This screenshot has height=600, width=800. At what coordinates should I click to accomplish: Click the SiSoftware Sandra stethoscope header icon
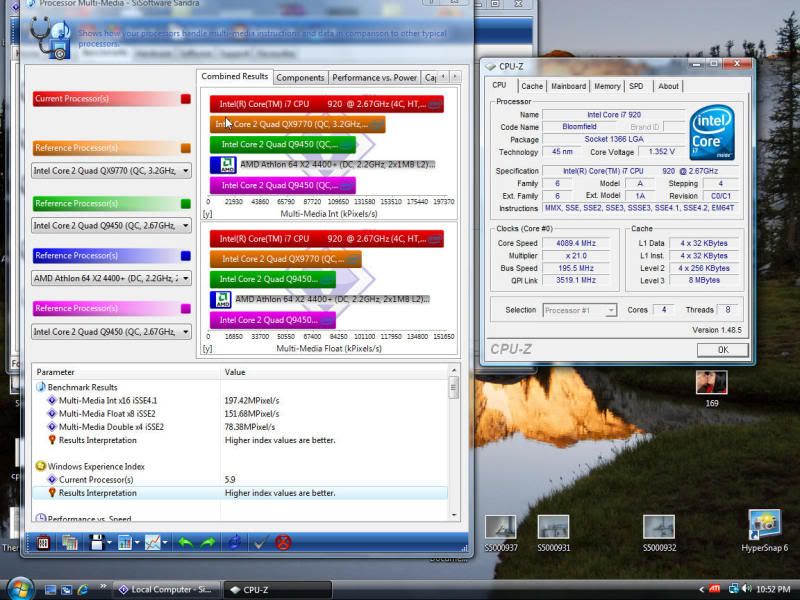coord(50,37)
